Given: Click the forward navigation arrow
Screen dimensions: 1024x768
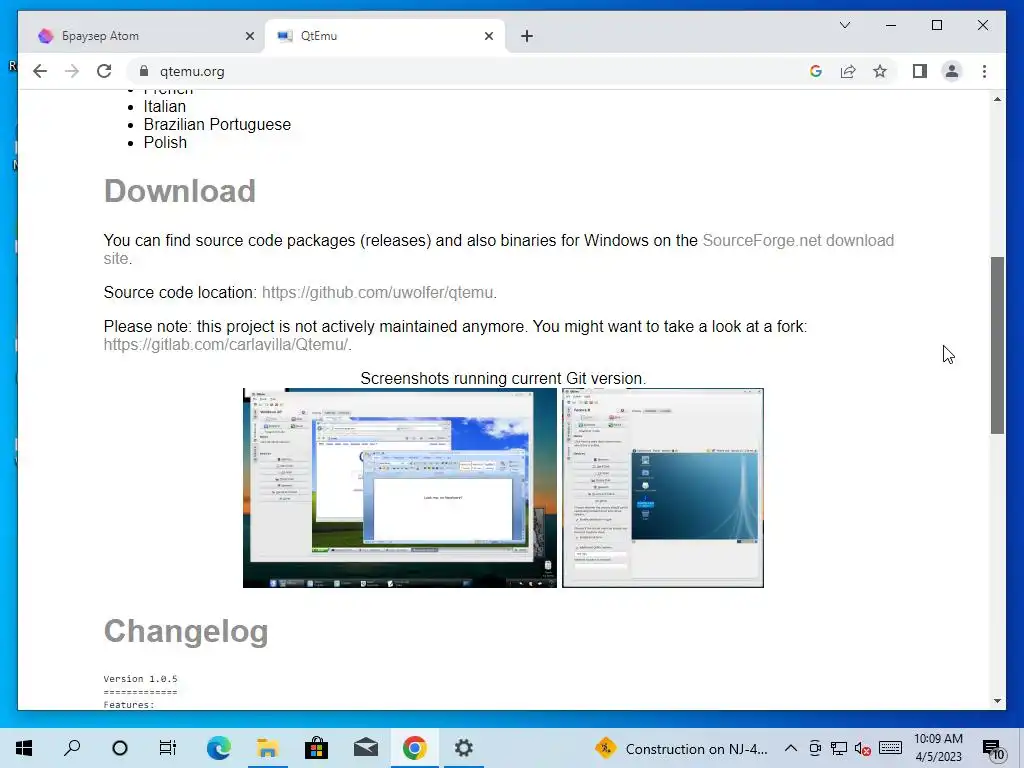Looking at the screenshot, I should pos(72,71).
